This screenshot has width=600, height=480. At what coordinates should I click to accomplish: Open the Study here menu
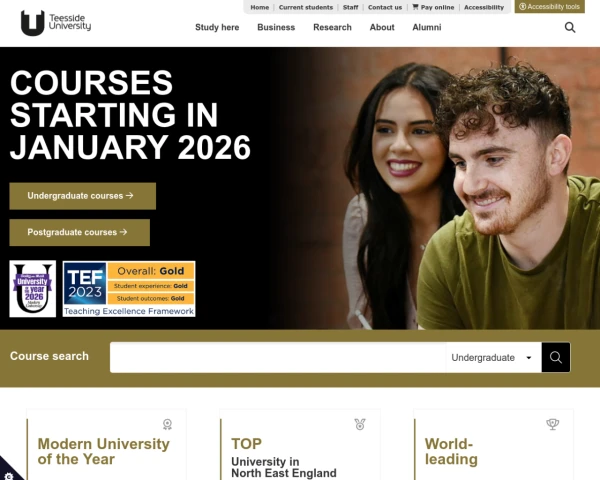click(217, 28)
